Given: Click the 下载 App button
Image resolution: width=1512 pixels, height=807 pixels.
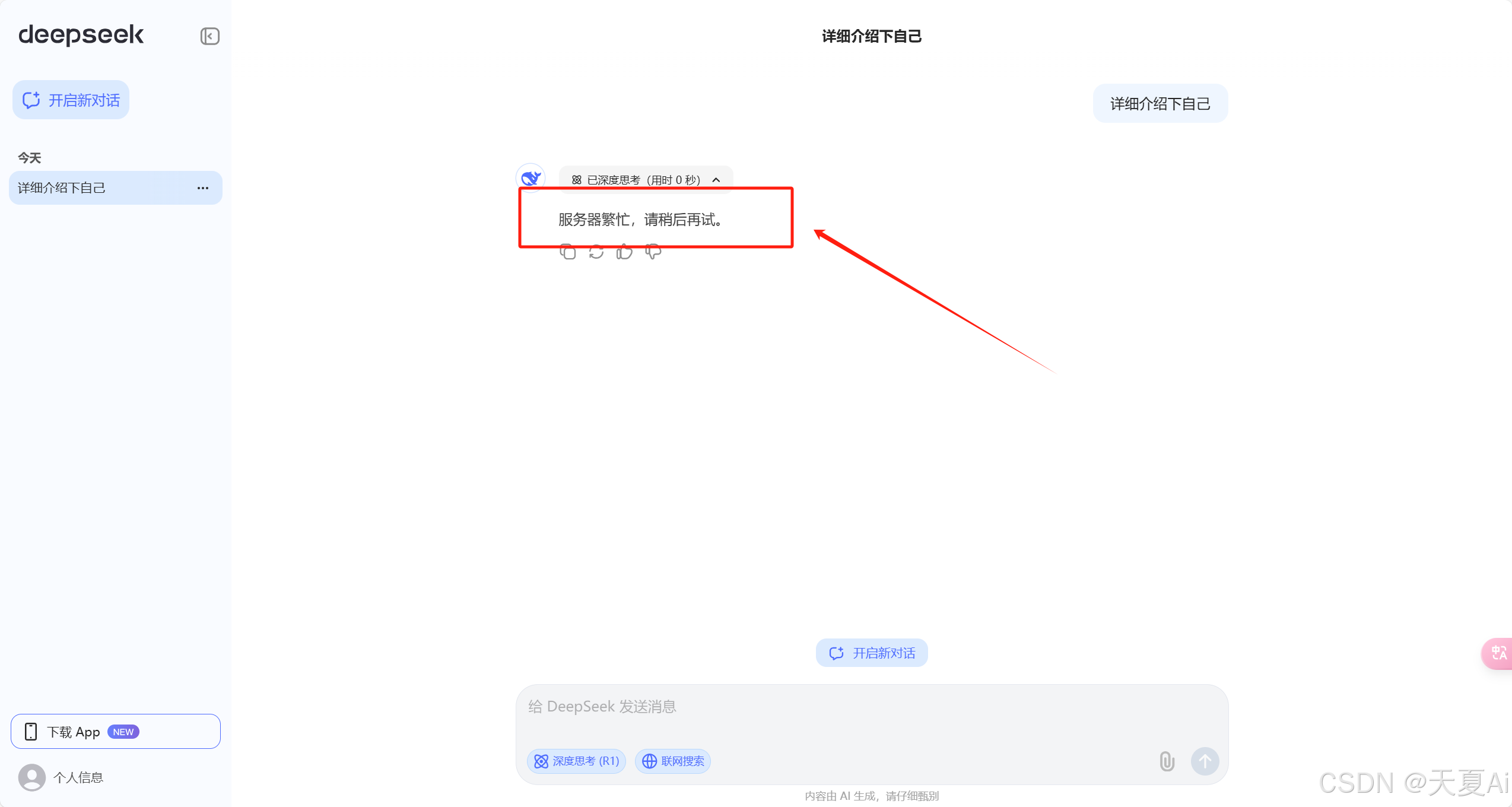Looking at the screenshot, I should coord(116,732).
